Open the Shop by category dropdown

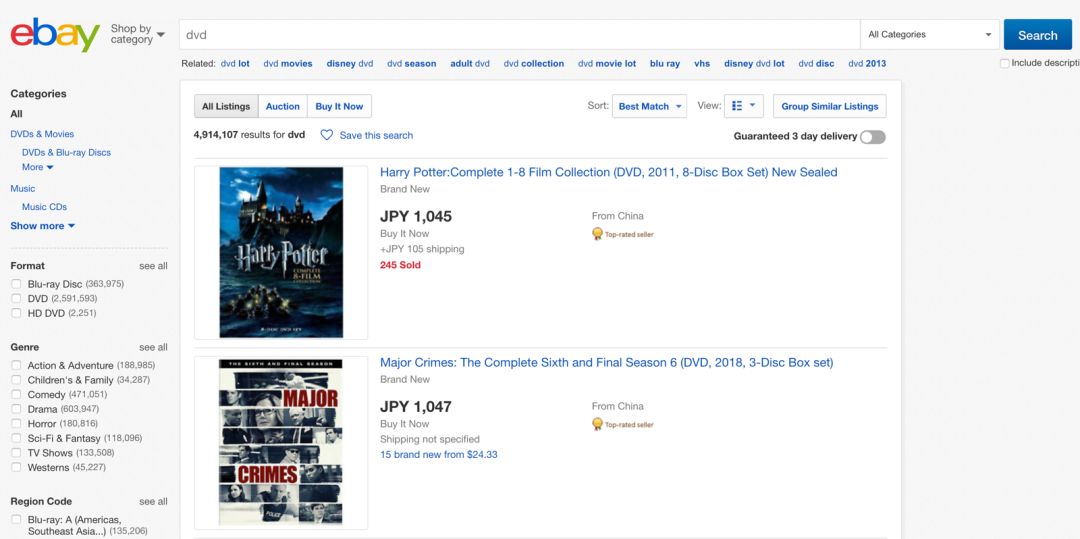click(x=138, y=34)
